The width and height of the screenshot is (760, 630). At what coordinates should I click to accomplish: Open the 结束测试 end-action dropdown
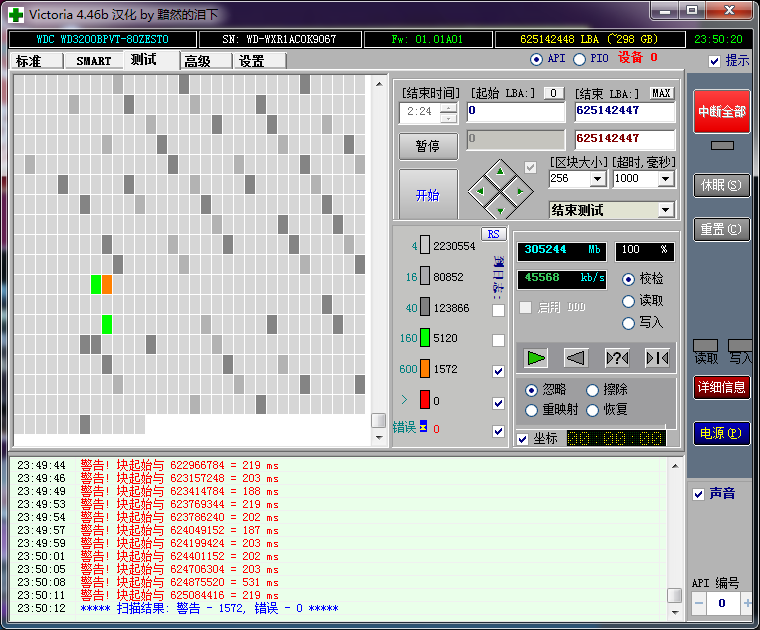tap(666, 210)
